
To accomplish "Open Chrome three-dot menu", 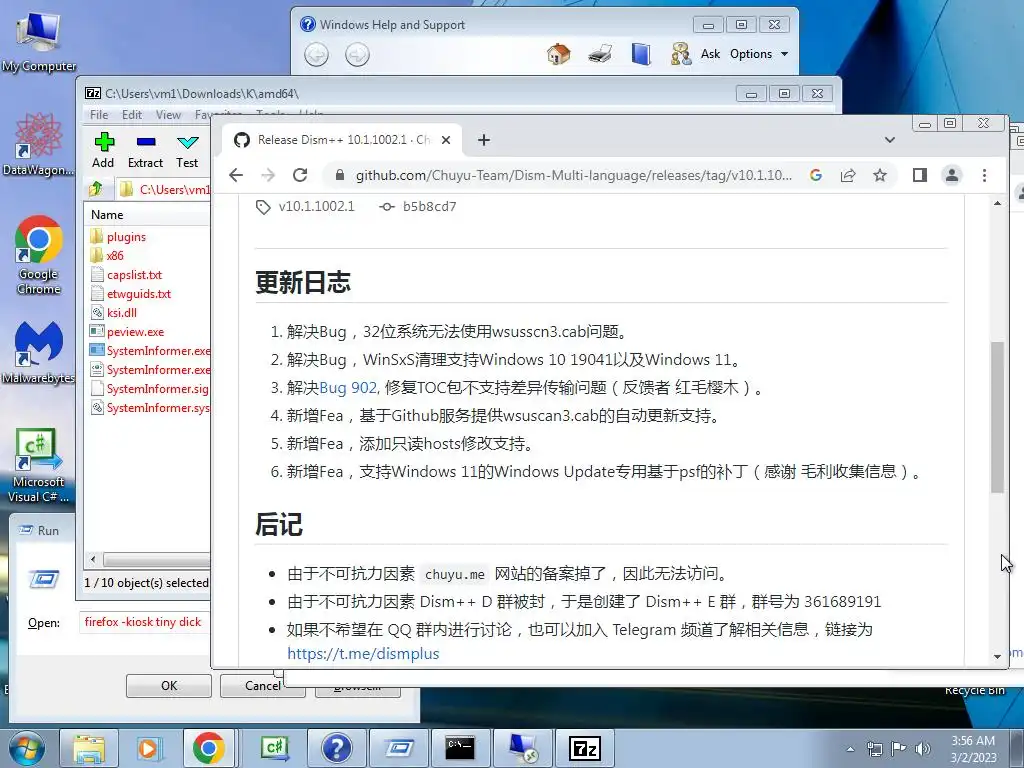I will (984, 175).
